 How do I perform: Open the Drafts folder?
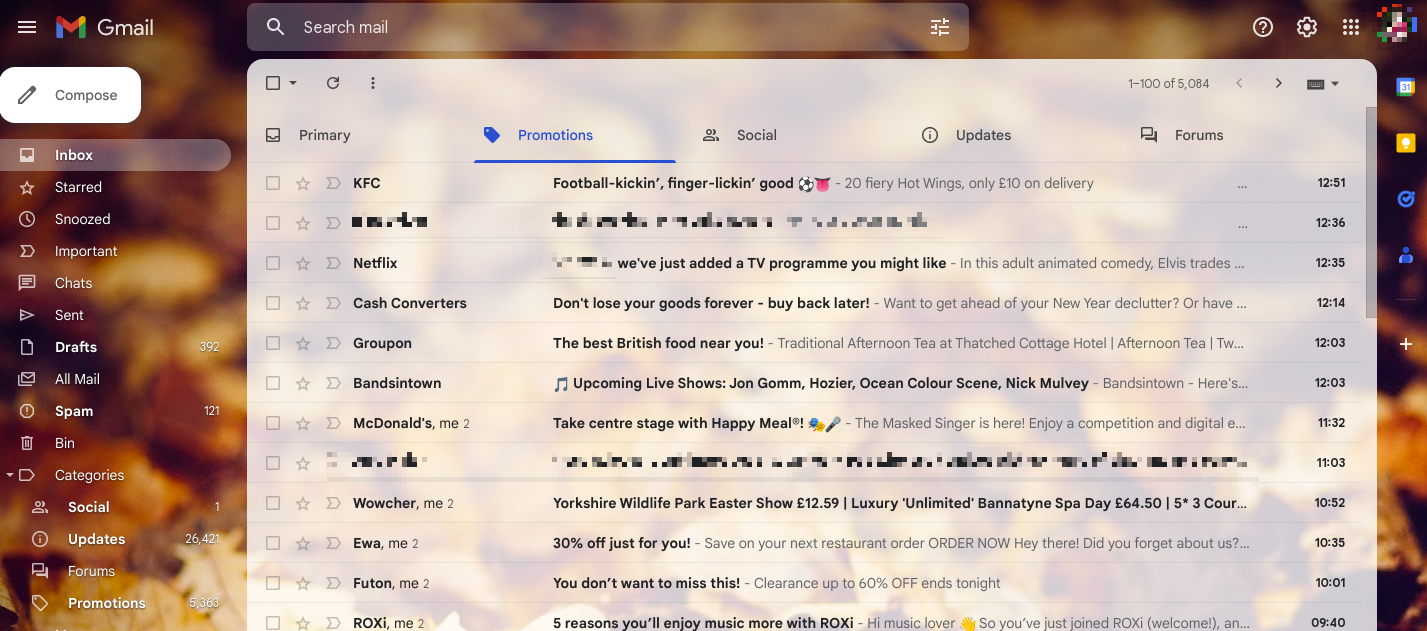point(115,347)
